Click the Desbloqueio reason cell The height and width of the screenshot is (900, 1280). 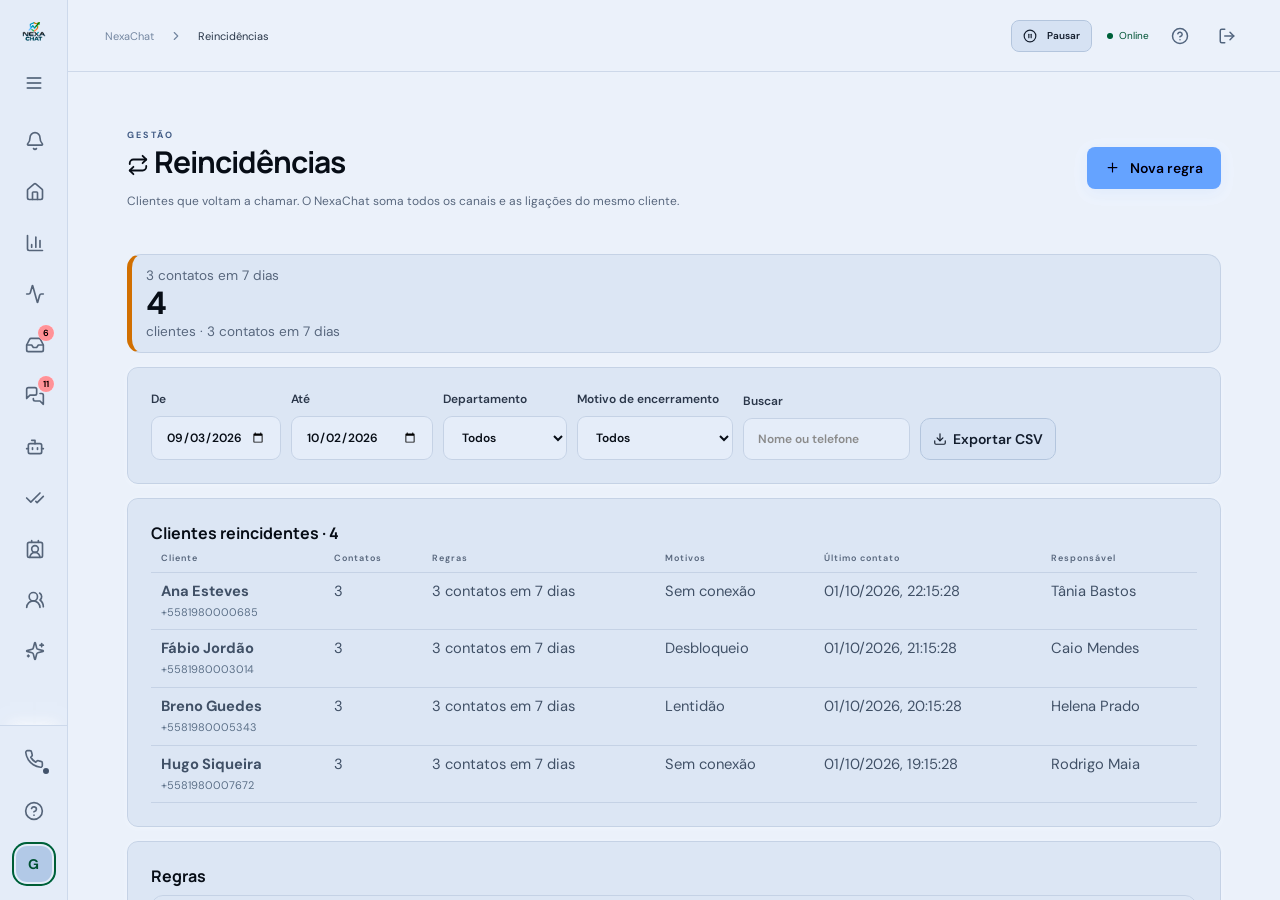[707, 648]
